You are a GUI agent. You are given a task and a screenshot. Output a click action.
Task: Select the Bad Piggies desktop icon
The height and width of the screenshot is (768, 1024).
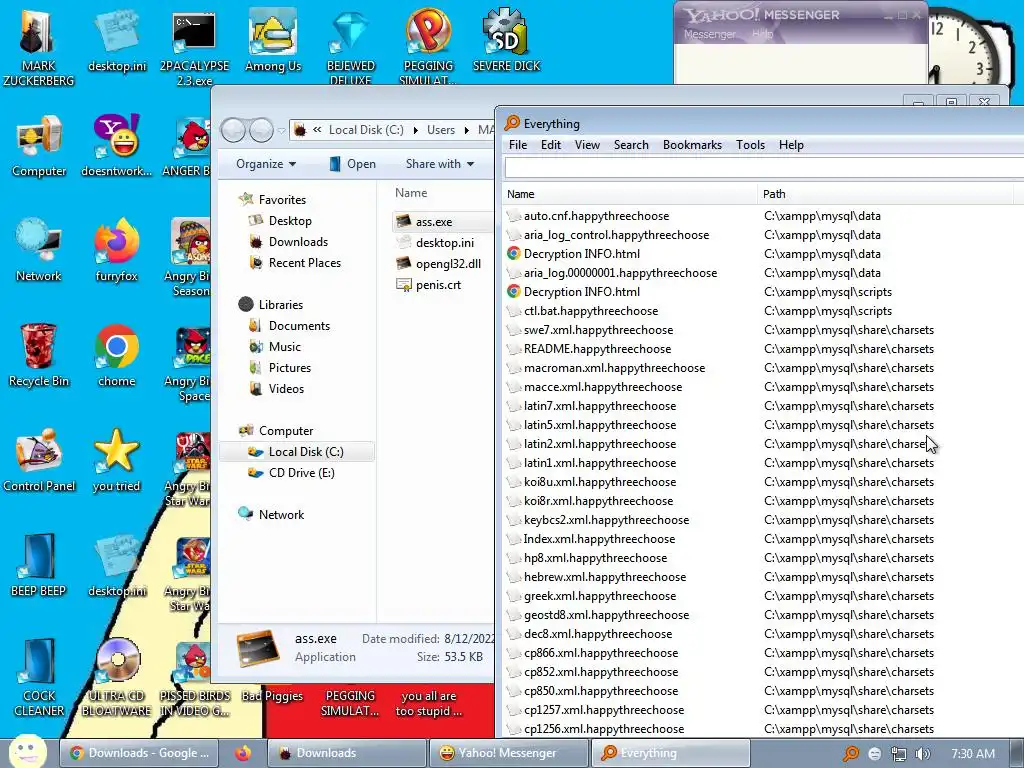coord(272,696)
